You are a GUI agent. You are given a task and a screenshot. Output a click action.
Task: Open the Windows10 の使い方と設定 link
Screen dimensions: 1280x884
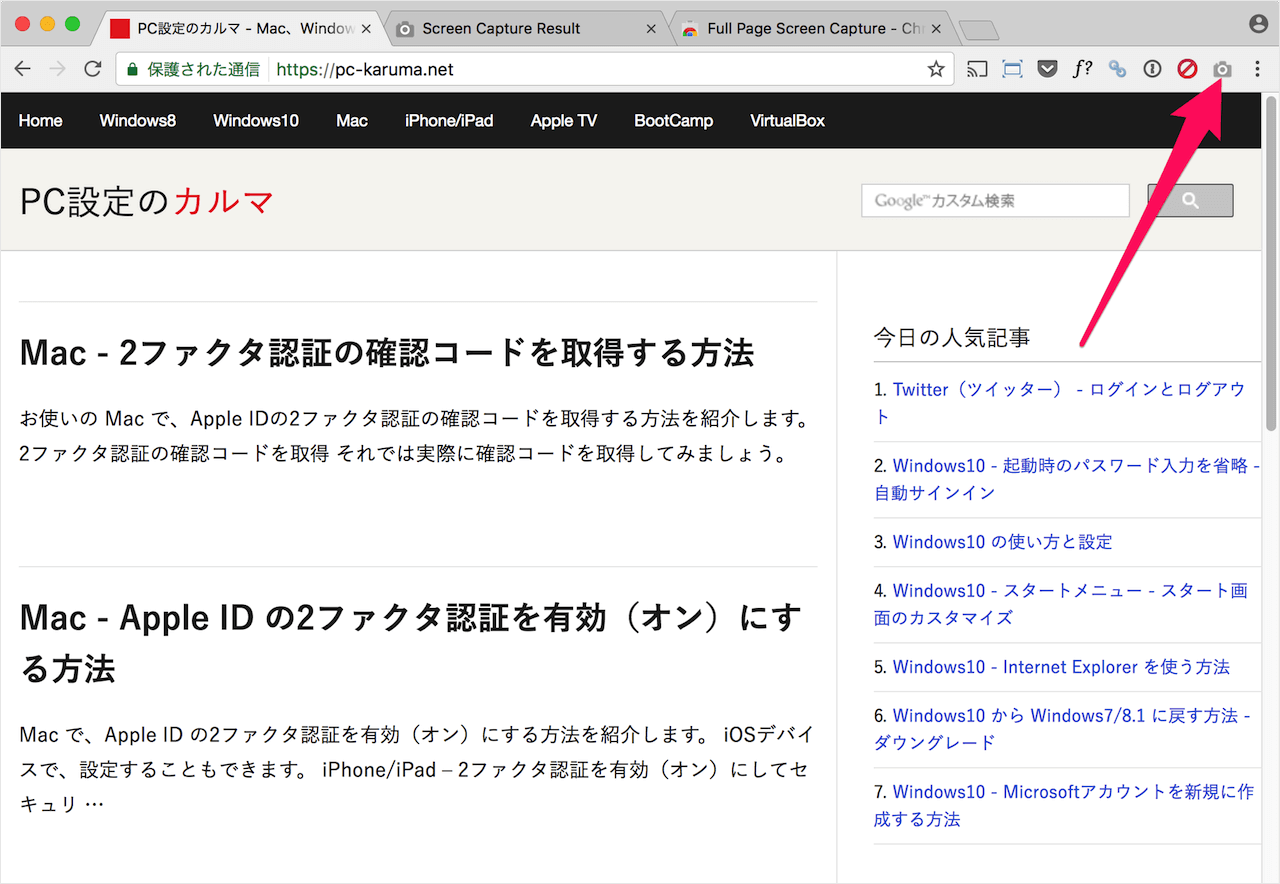tap(1002, 542)
